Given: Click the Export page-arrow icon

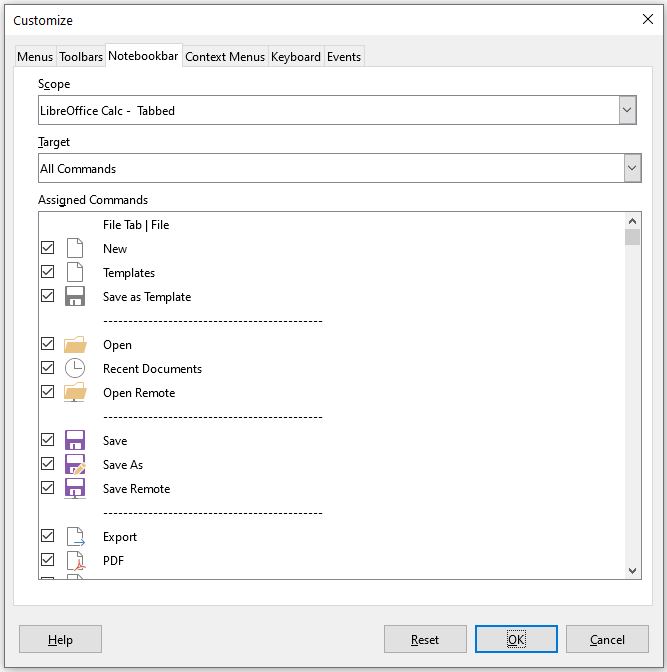Looking at the screenshot, I should [x=75, y=537].
